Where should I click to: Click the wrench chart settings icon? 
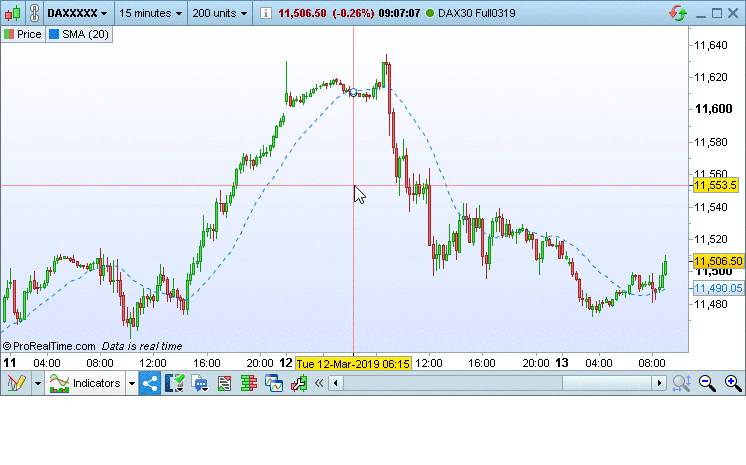[x=298, y=383]
